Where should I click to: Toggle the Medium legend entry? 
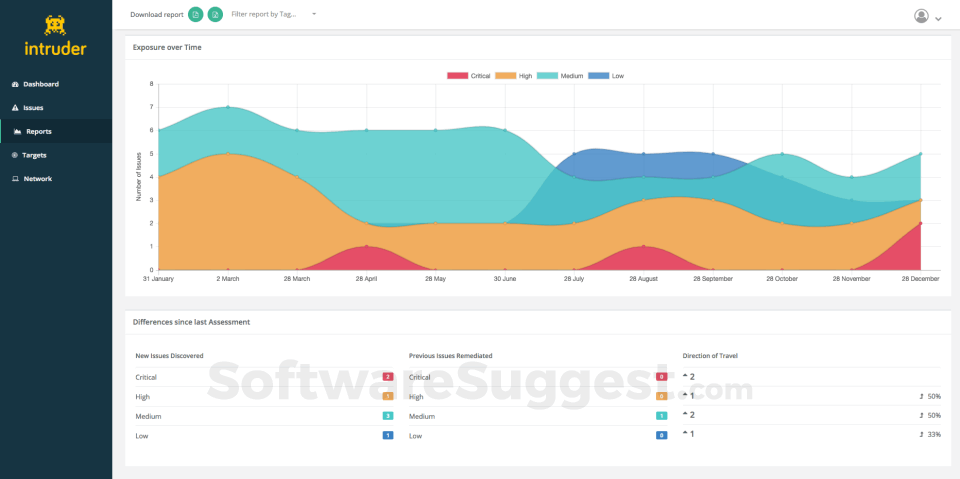(x=562, y=76)
